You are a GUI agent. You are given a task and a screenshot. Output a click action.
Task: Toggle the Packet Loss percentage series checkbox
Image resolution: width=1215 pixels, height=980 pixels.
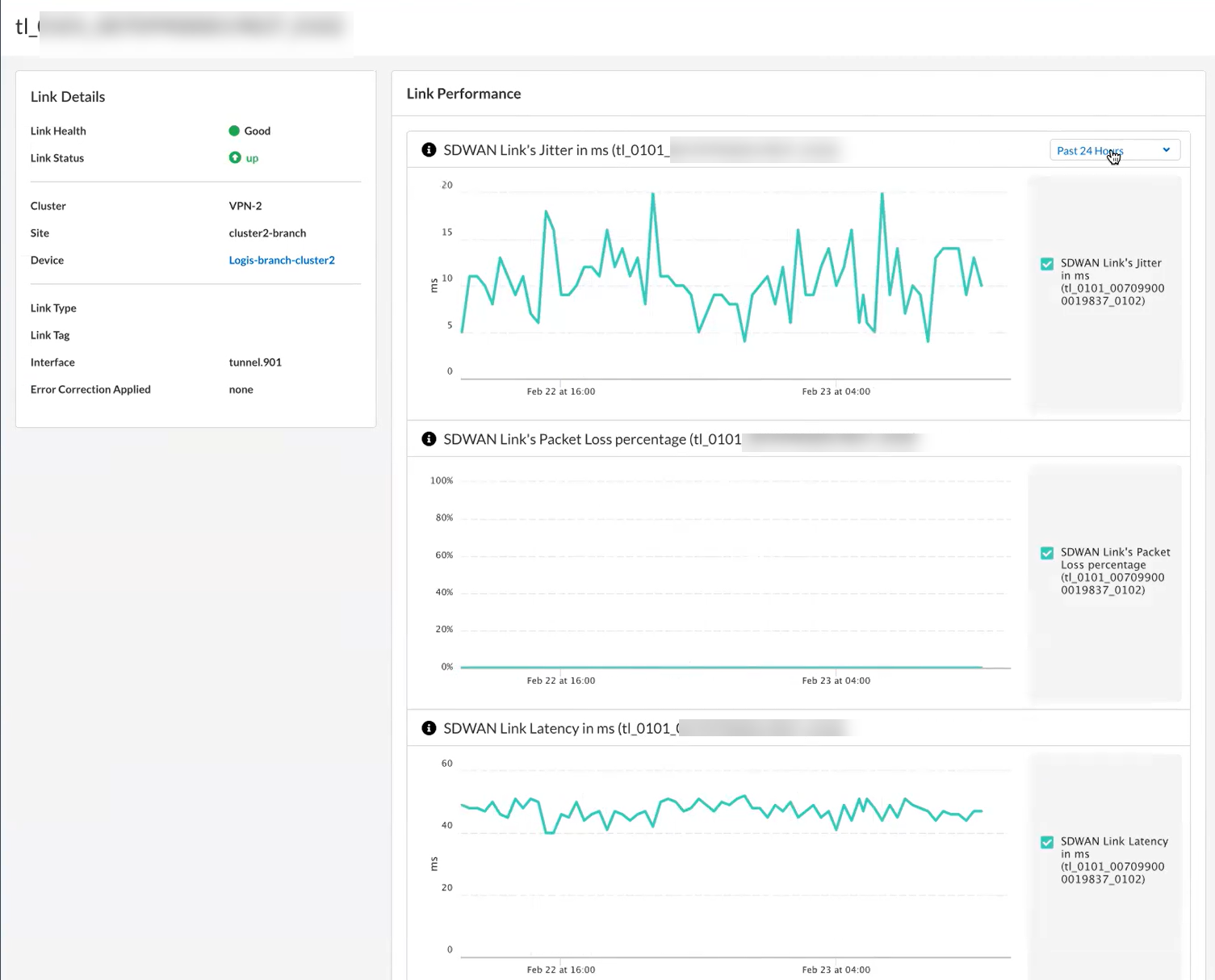click(x=1047, y=553)
